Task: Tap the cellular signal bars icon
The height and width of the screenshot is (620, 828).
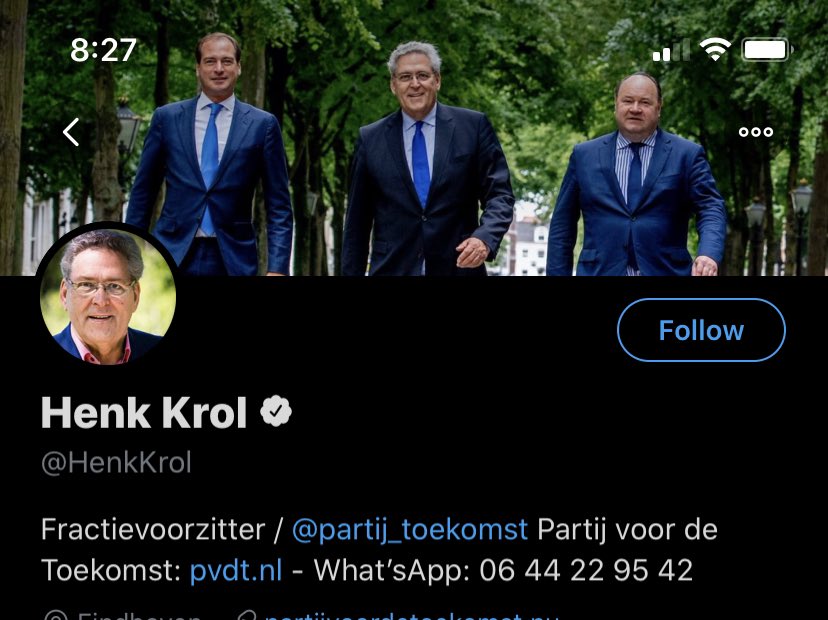Action: click(x=671, y=50)
